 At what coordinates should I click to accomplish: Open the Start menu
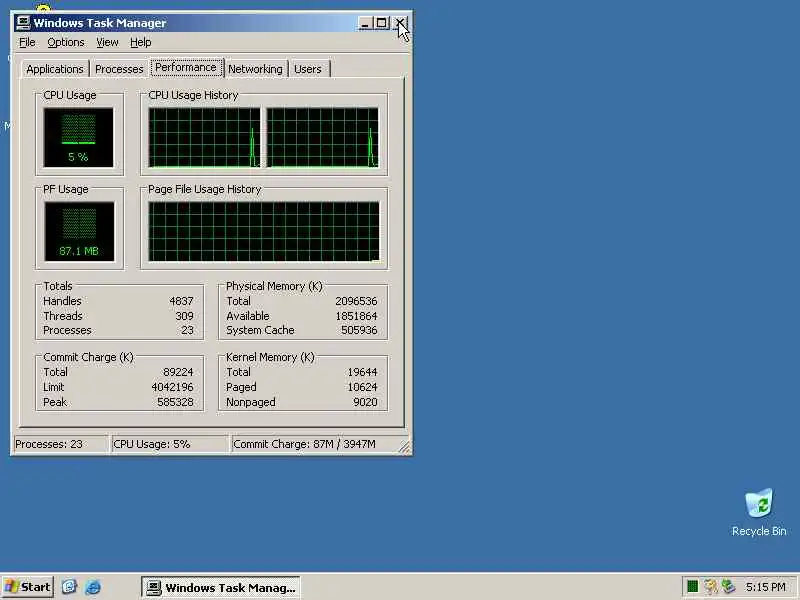(x=28, y=587)
